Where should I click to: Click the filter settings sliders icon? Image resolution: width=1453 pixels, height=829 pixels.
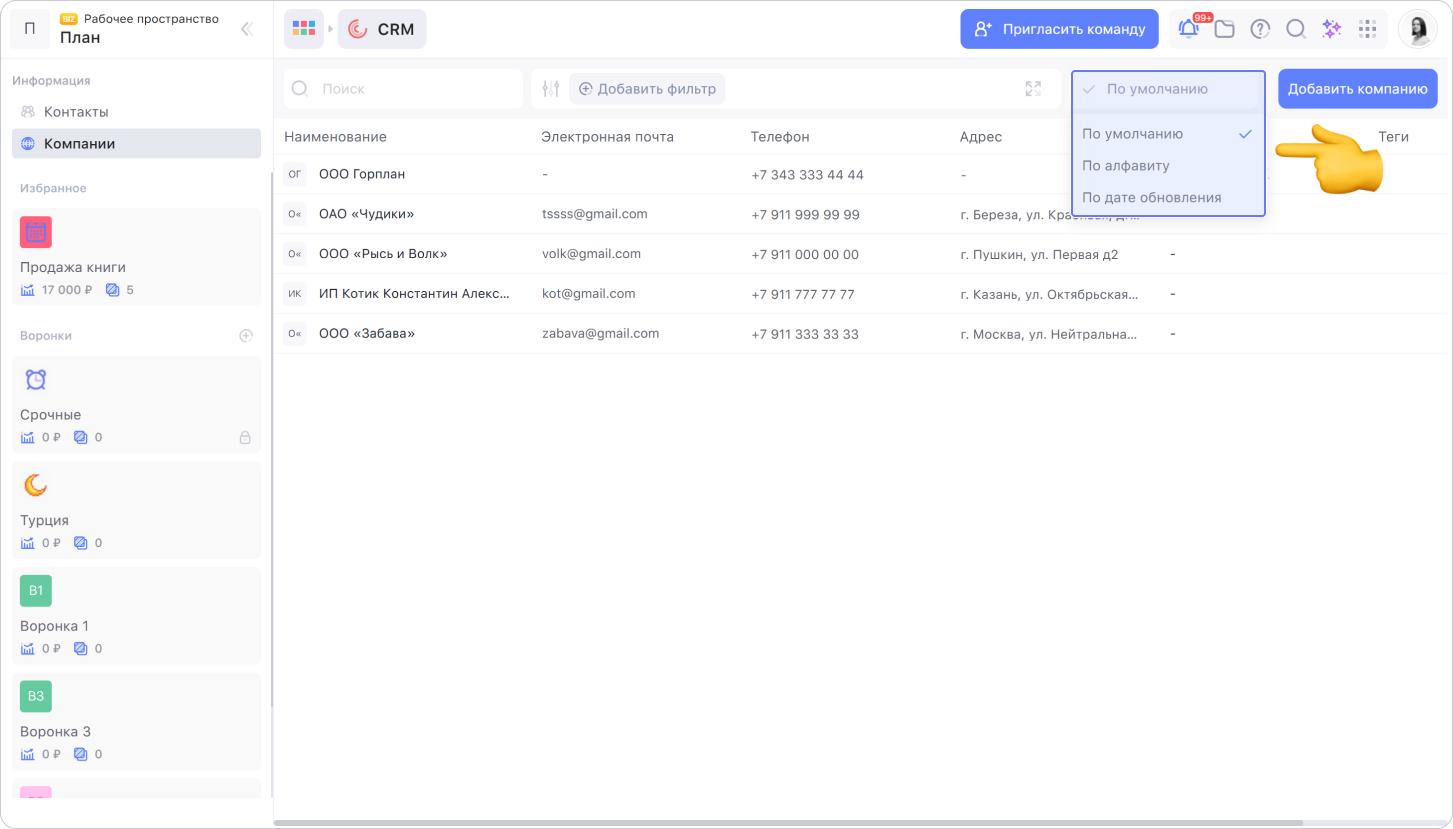[550, 89]
